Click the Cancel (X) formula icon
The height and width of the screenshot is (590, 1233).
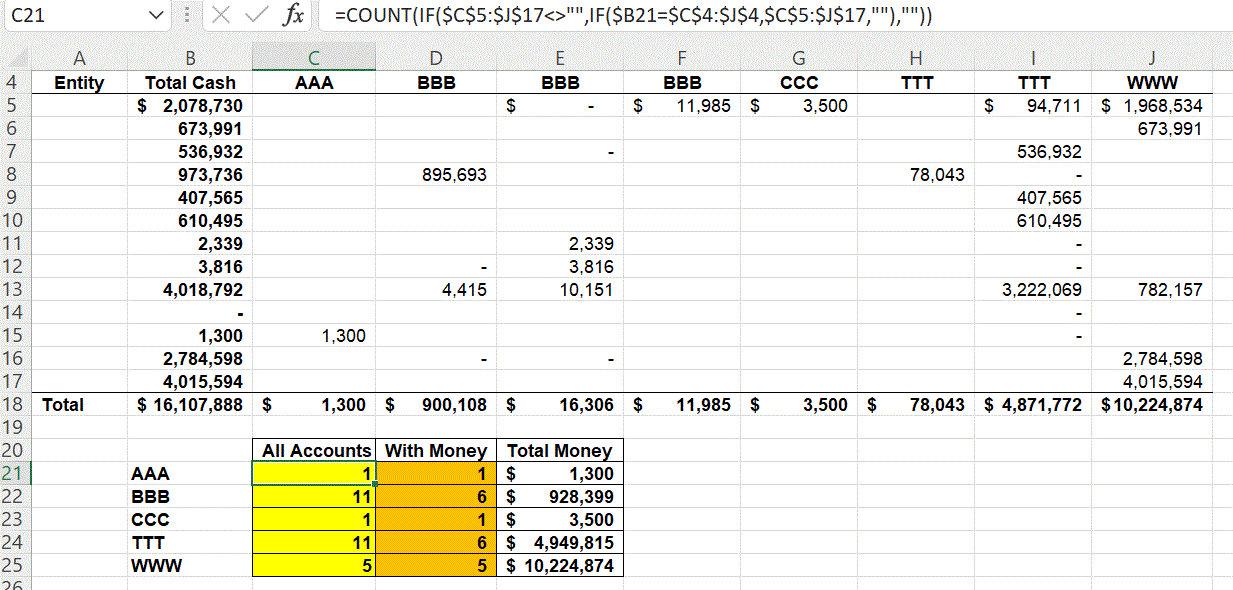[223, 16]
